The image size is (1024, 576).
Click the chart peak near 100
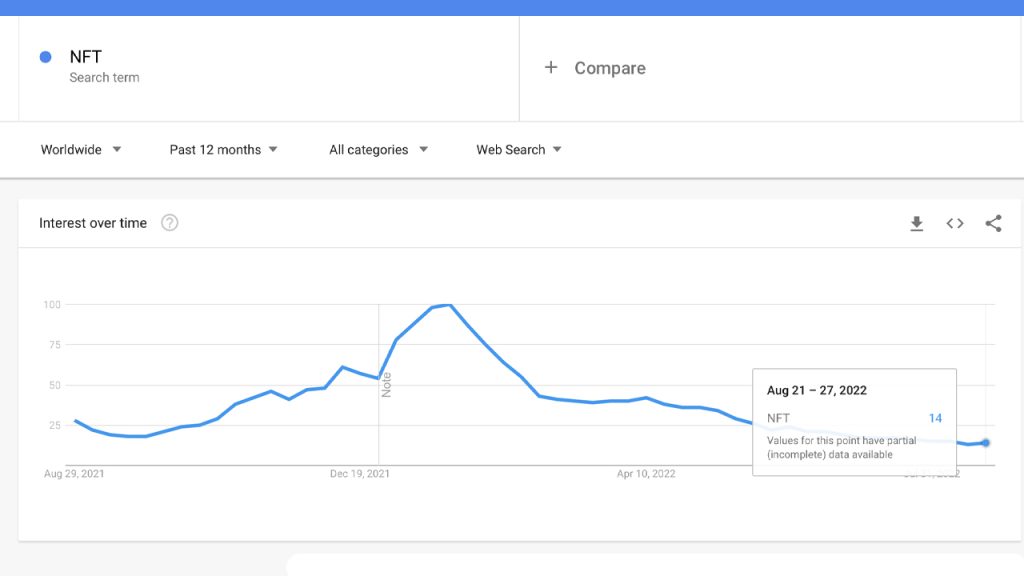pyautogui.click(x=450, y=305)
